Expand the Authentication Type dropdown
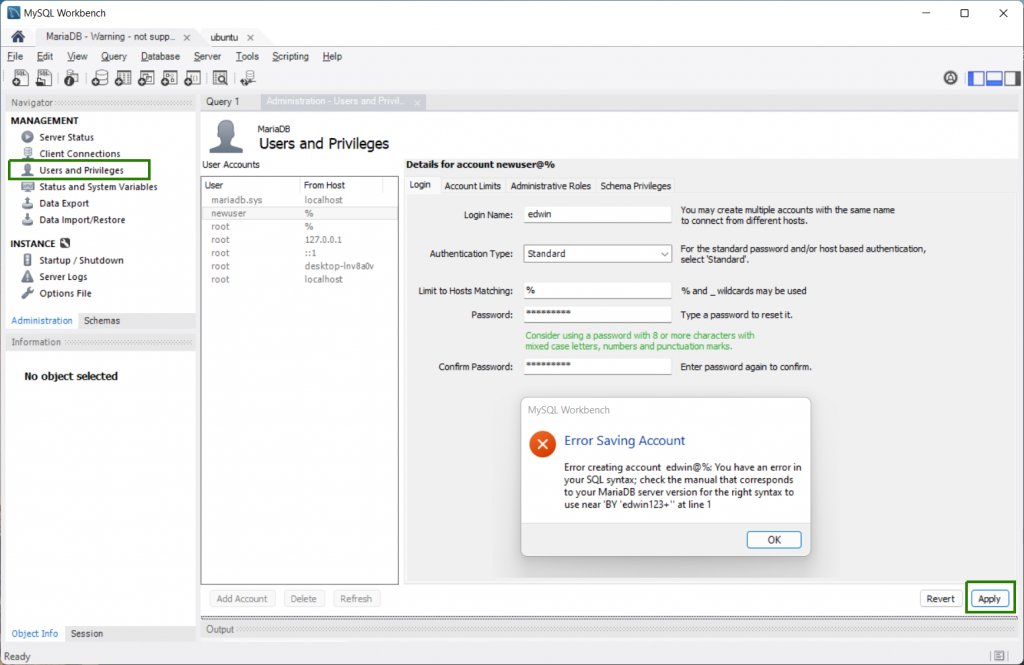Screen dimensions: 1024x665 [x=664, y=254]
